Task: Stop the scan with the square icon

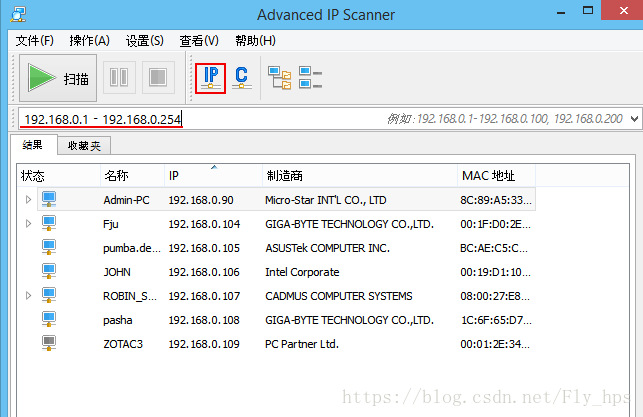Action: [x=158, y=77]
